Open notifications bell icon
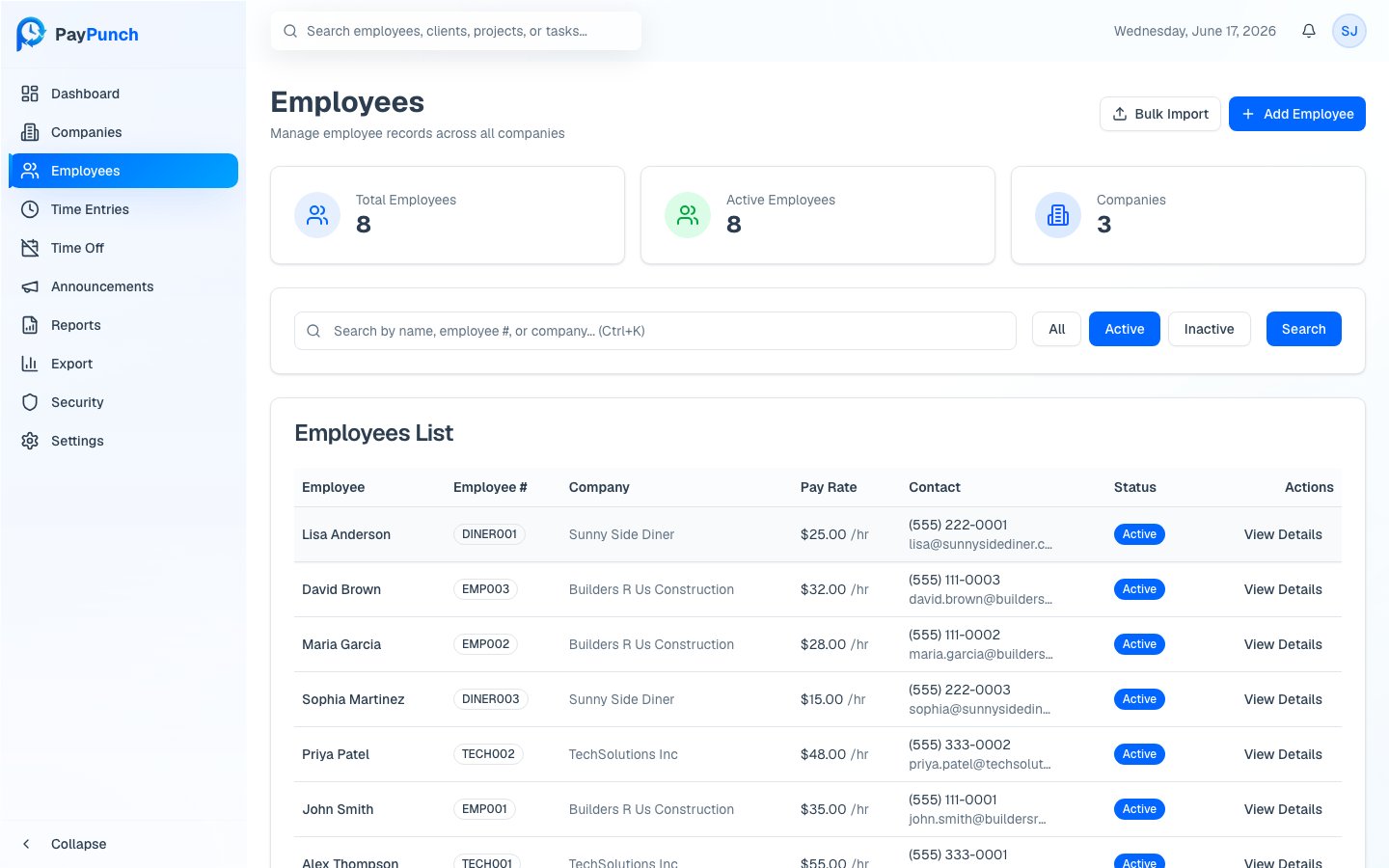 (x=1309, y=31)
